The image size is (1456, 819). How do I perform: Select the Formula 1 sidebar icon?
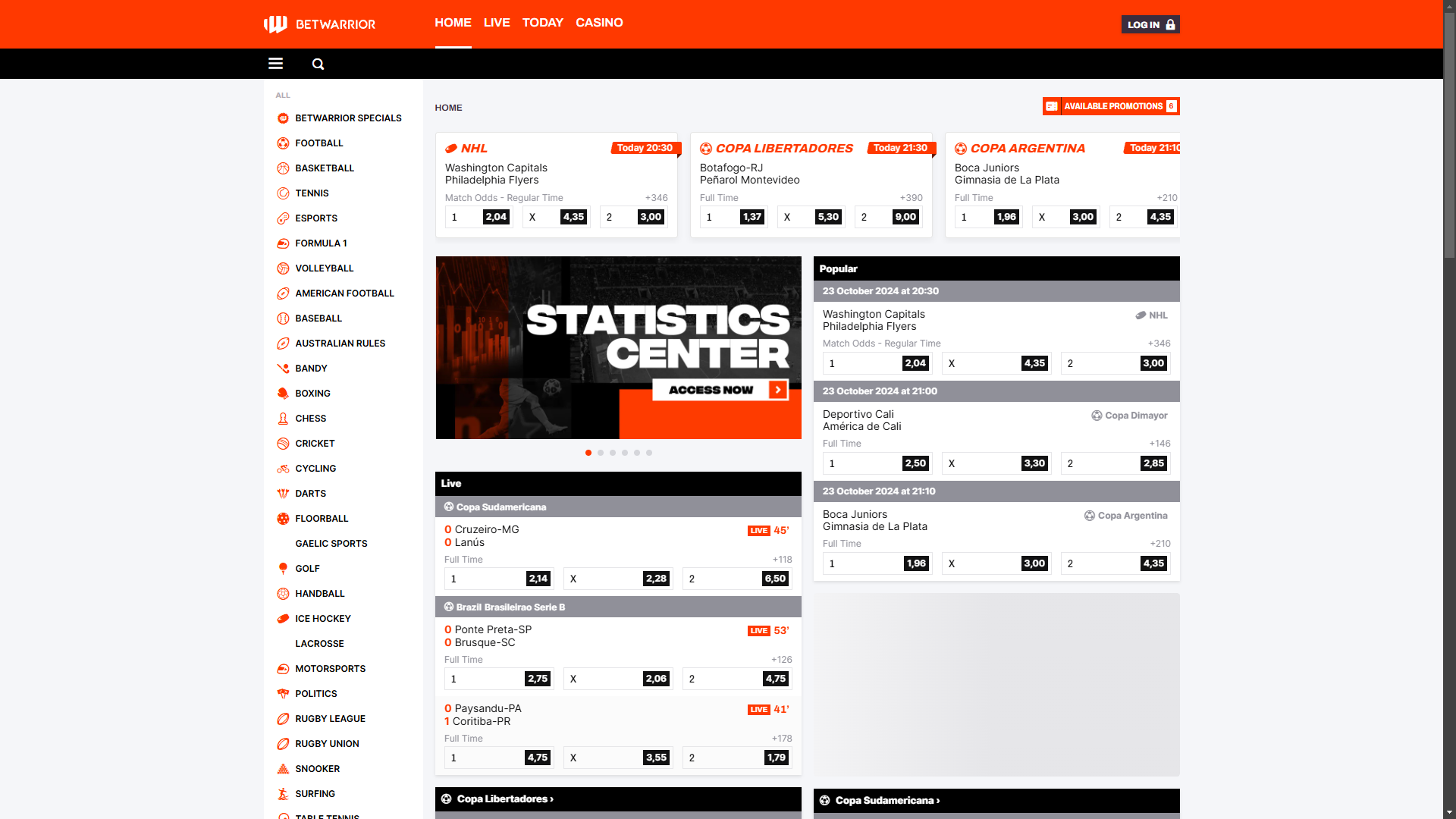click(283, 243)
